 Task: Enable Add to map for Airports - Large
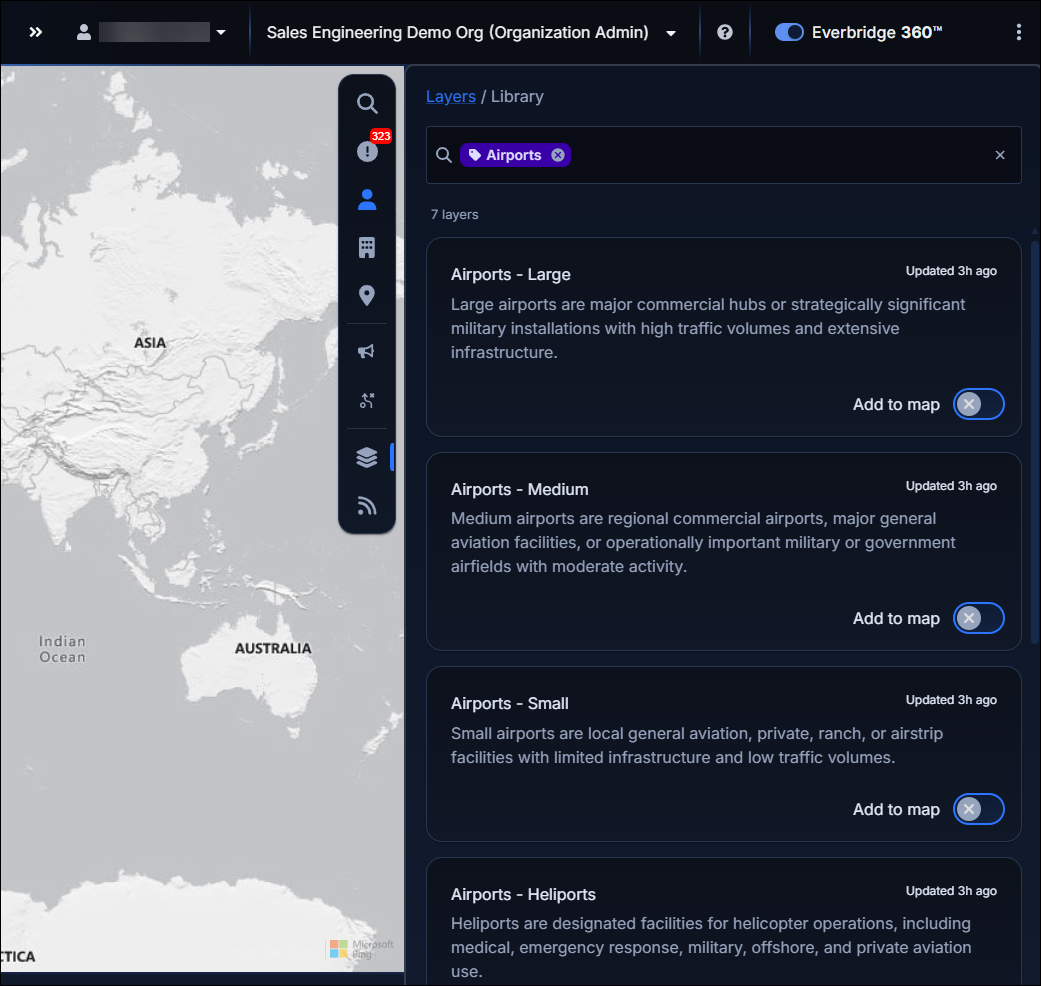tap(978, 404)
